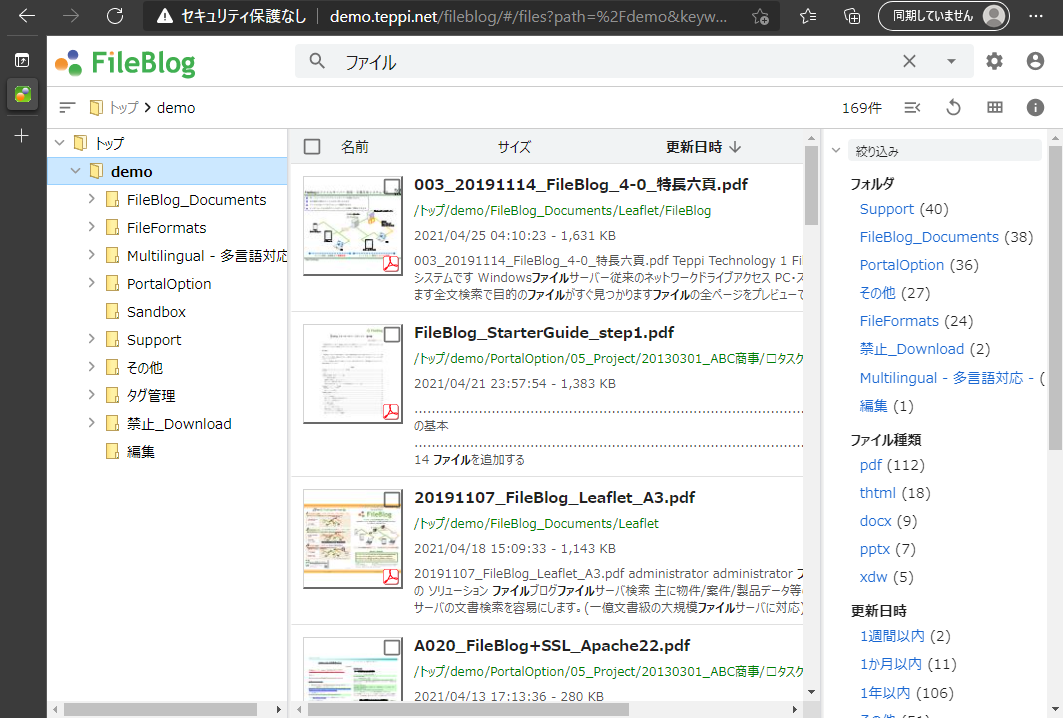
Task: Check the 003_20191114_FileBlog thumbnail checkbox
Action: (x=392, y=186)
